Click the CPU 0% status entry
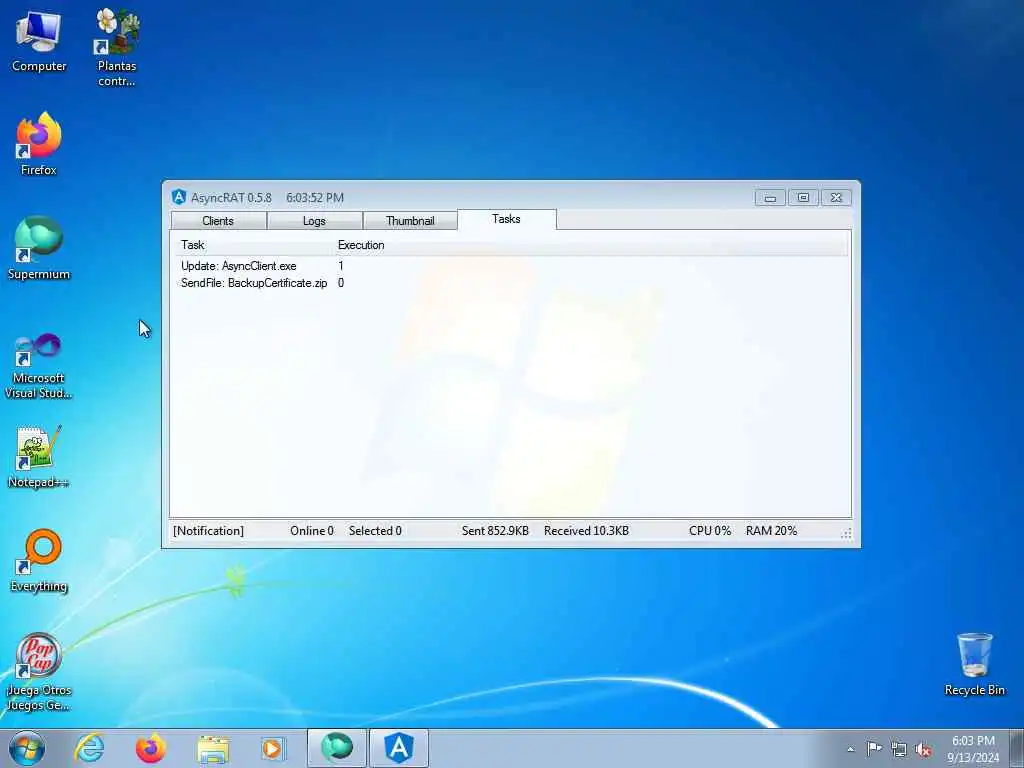 710,531
